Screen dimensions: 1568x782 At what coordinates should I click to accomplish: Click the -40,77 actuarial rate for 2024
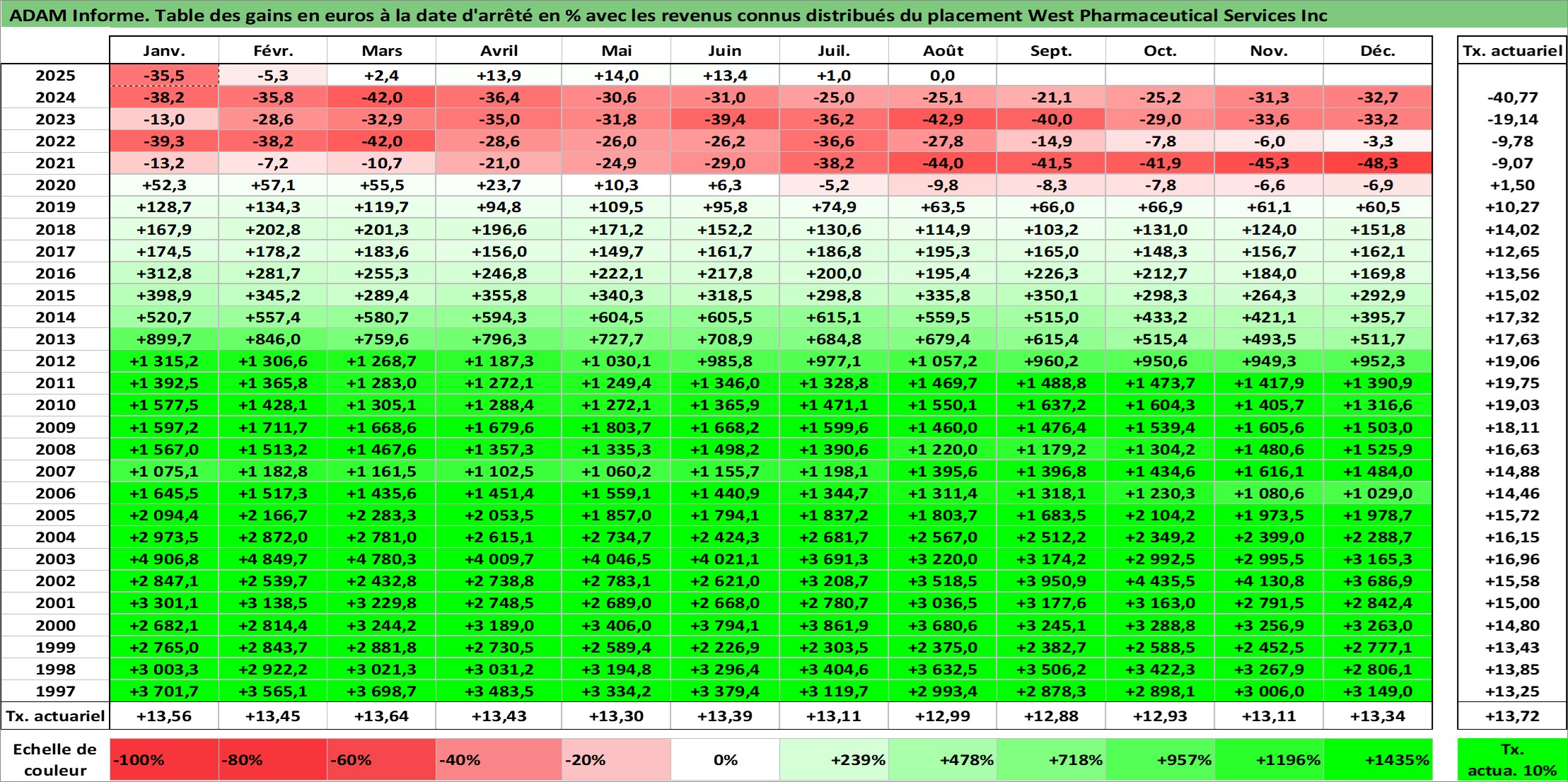click(x=1511, y=98)
